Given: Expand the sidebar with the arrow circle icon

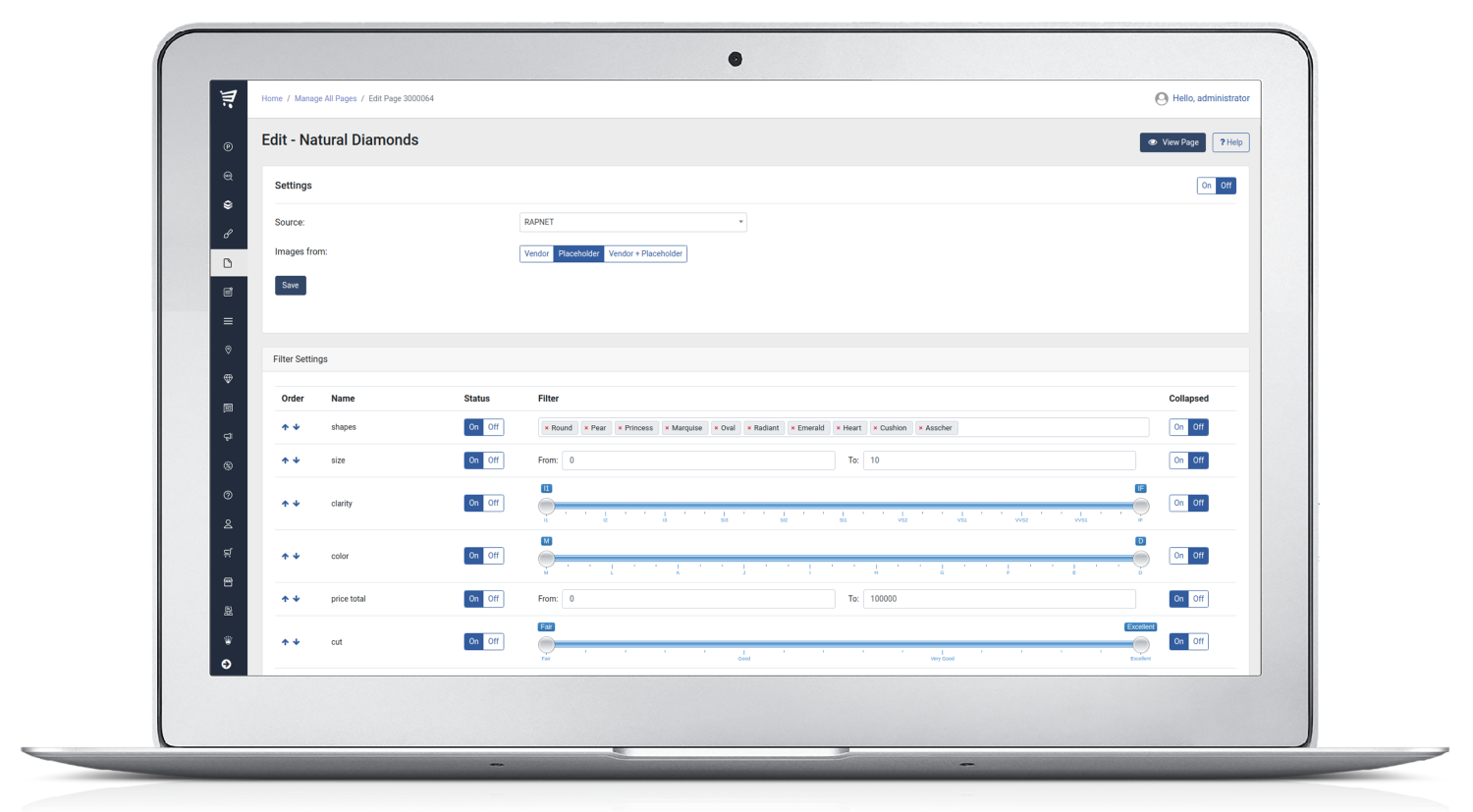Looking at the screenshot, I should [227, 665].
